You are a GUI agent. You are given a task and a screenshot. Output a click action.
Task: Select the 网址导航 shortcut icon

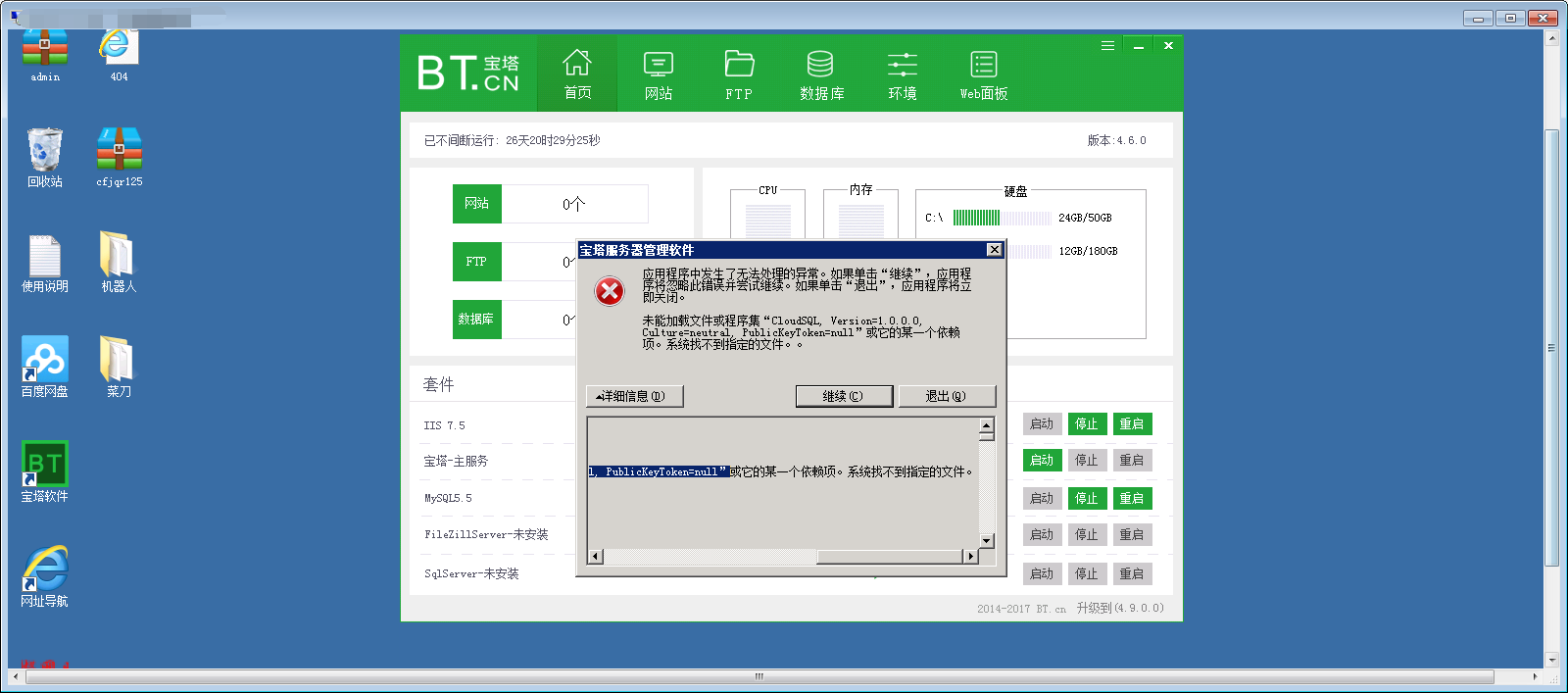(45, 577)
